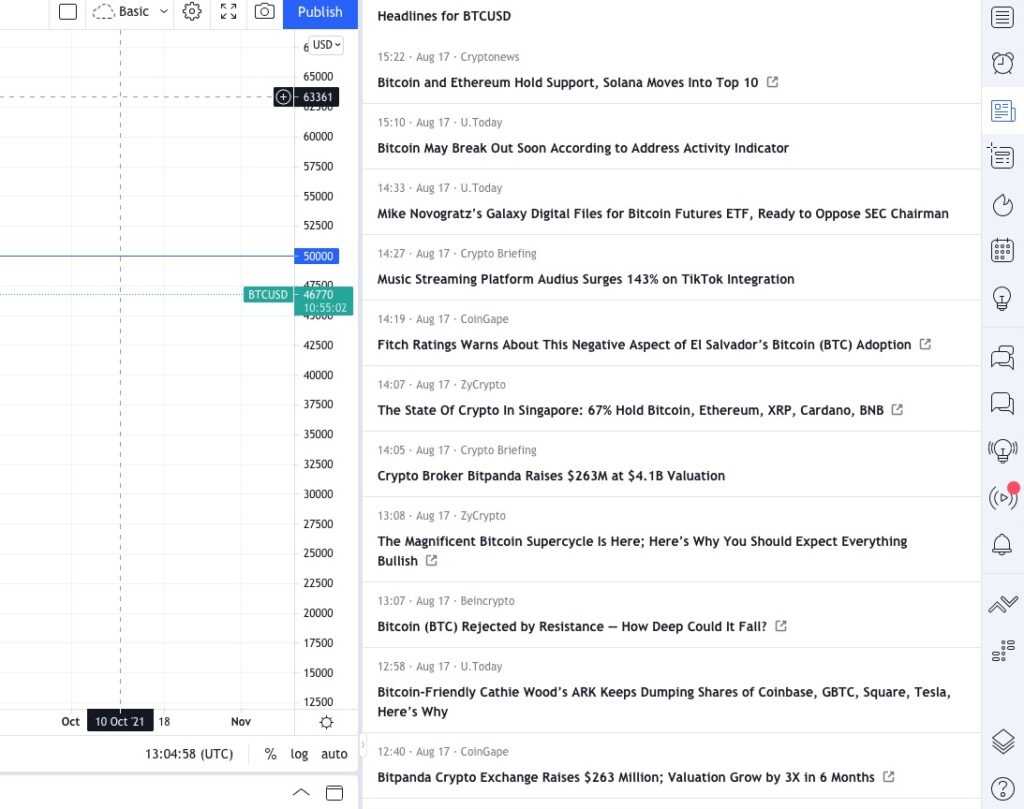Take a chart snapshot with camera icon
1024x809 pixels.
(x=264, y=12)
